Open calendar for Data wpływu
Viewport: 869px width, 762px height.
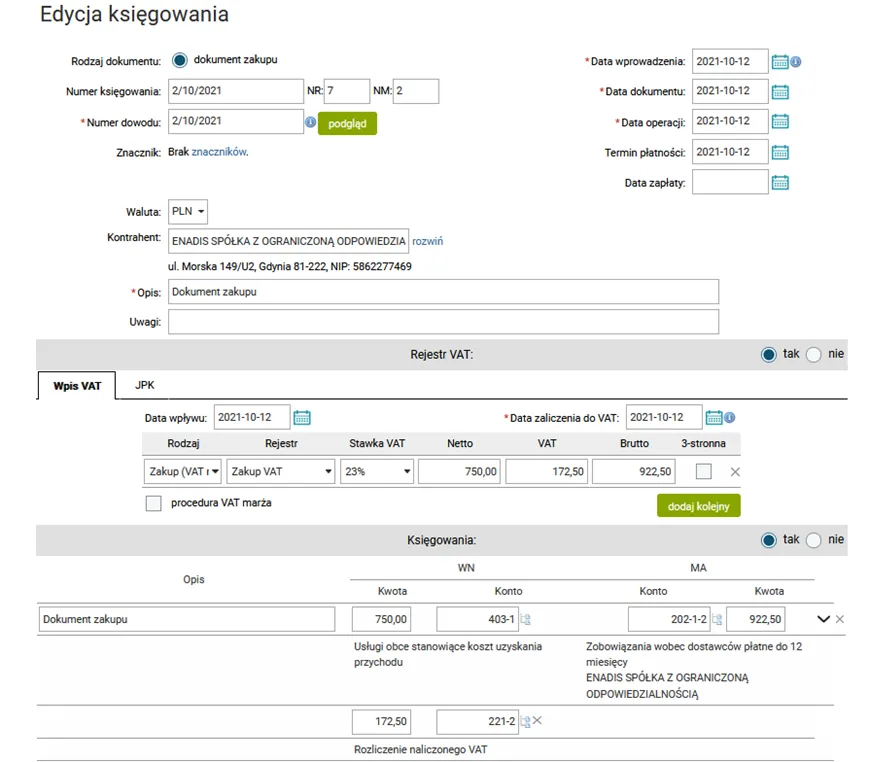tap(302, 417)
